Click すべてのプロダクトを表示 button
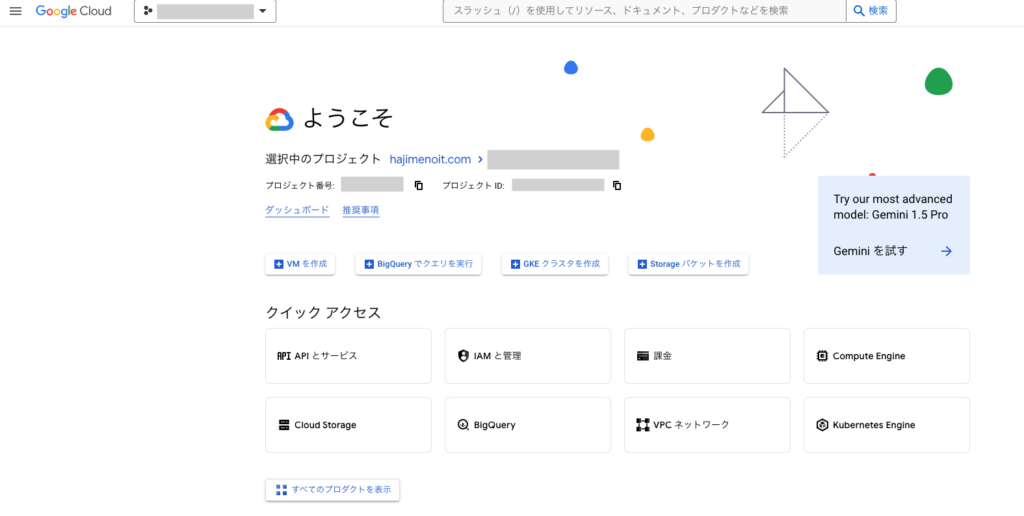 click(x=332, y=490)
